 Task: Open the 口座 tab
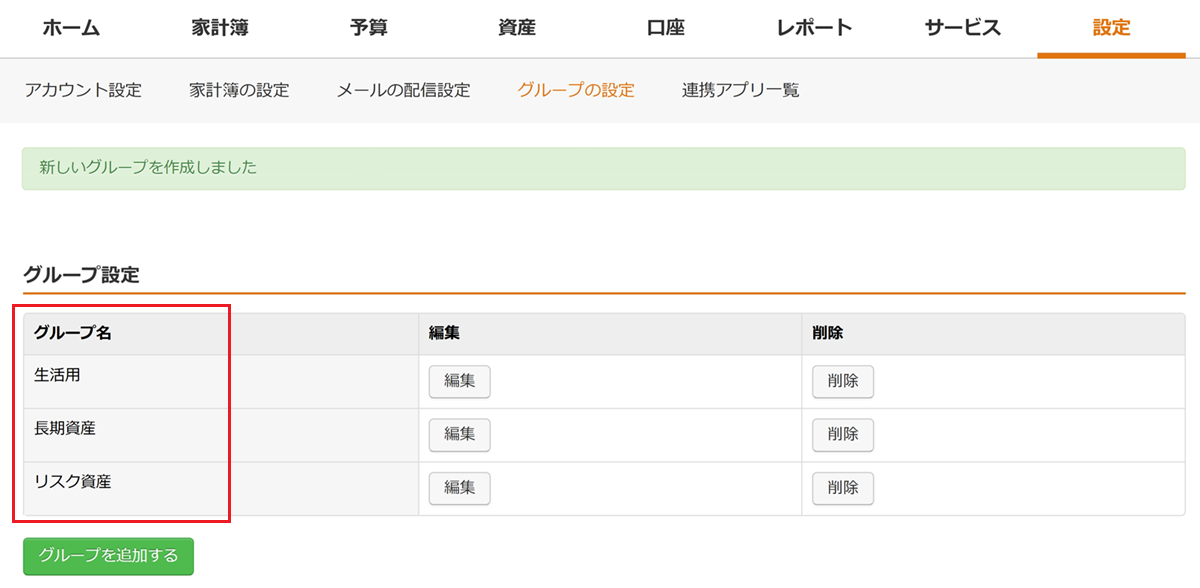[666, 28]
